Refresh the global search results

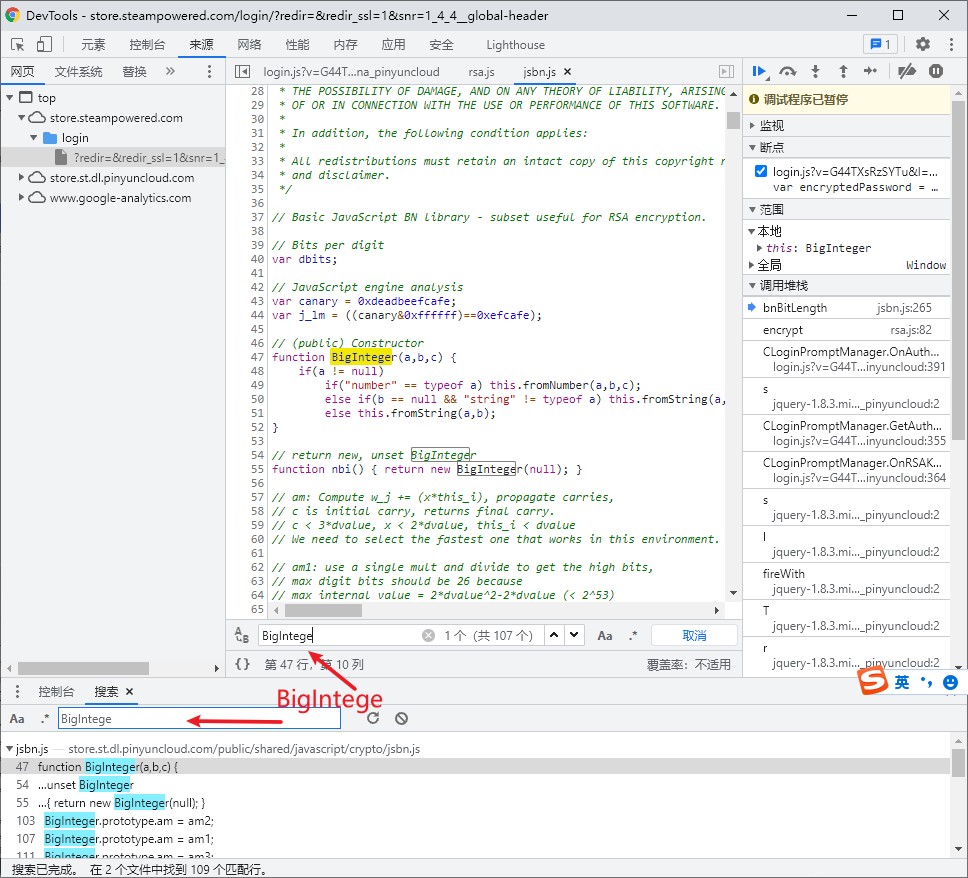click(373, 718)
